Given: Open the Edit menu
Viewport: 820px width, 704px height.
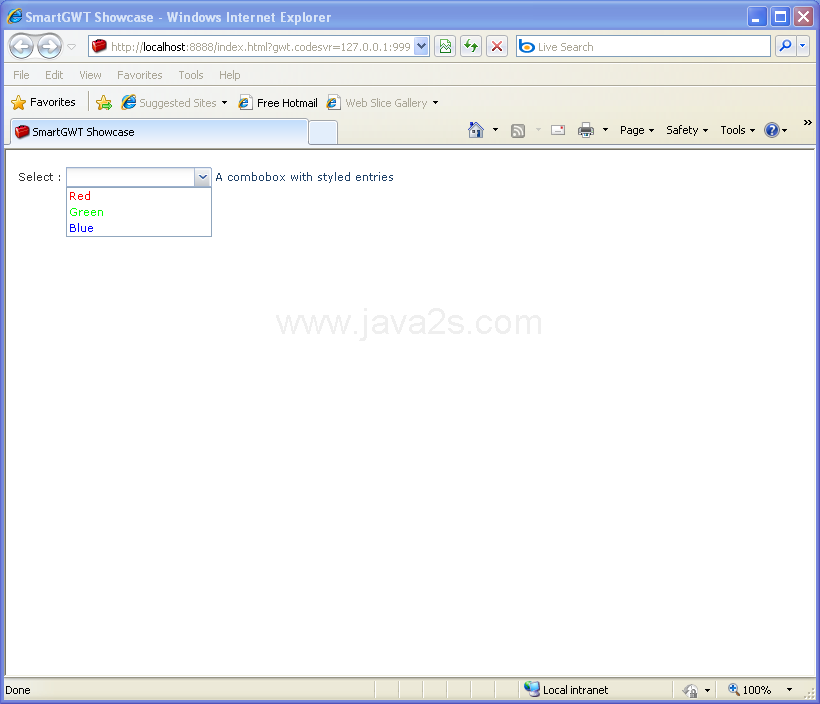Looking at the screenshot, I should click(x=54, y=75).
